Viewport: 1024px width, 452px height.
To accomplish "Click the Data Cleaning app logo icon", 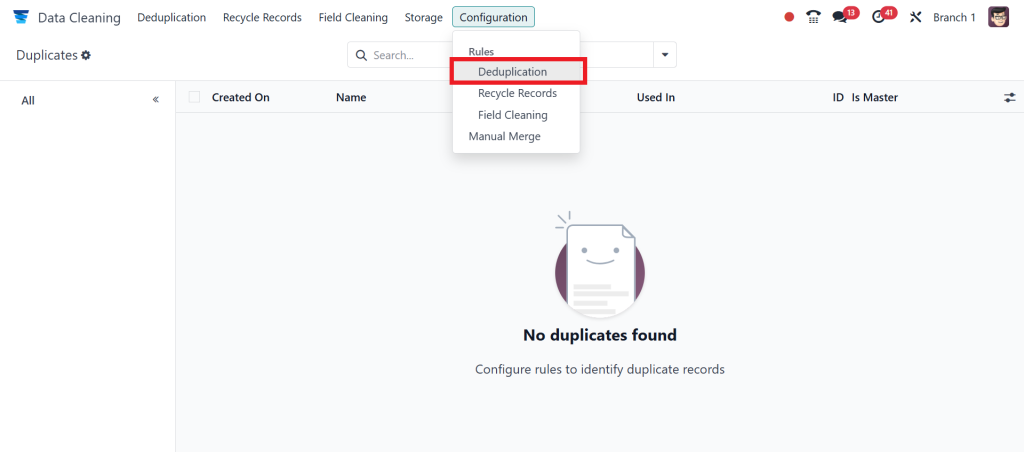I will 21,17.
